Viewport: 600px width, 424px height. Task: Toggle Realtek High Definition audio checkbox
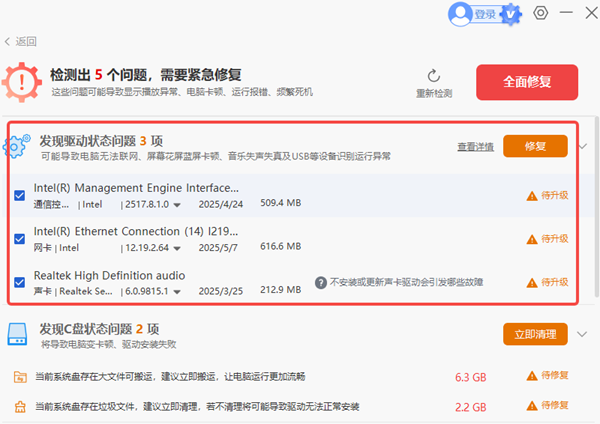[20, 283]
